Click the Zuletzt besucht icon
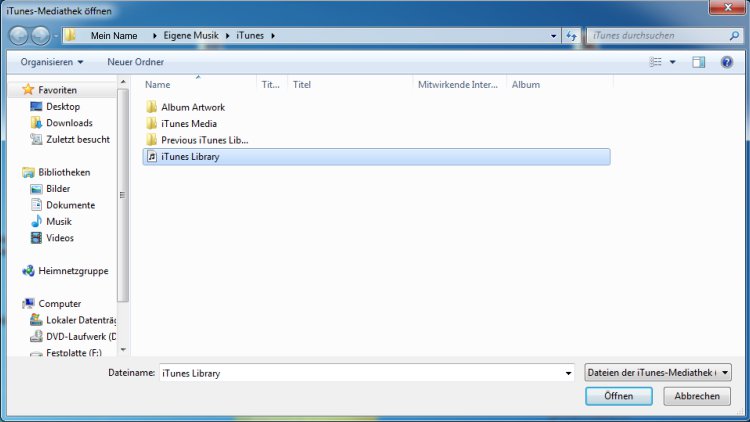 36,139
